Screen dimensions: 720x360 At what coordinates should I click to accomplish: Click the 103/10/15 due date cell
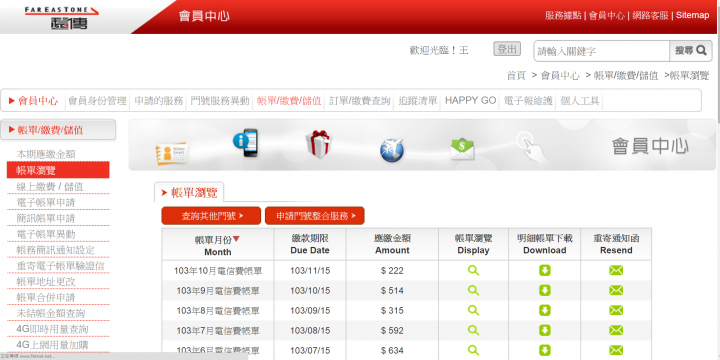point(310,291)
